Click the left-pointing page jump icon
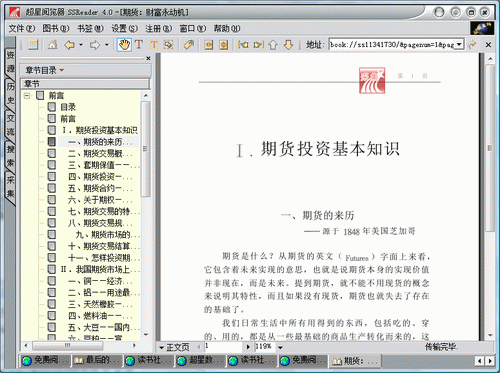This screenshot has width=500, height=373. coord(243,44)
